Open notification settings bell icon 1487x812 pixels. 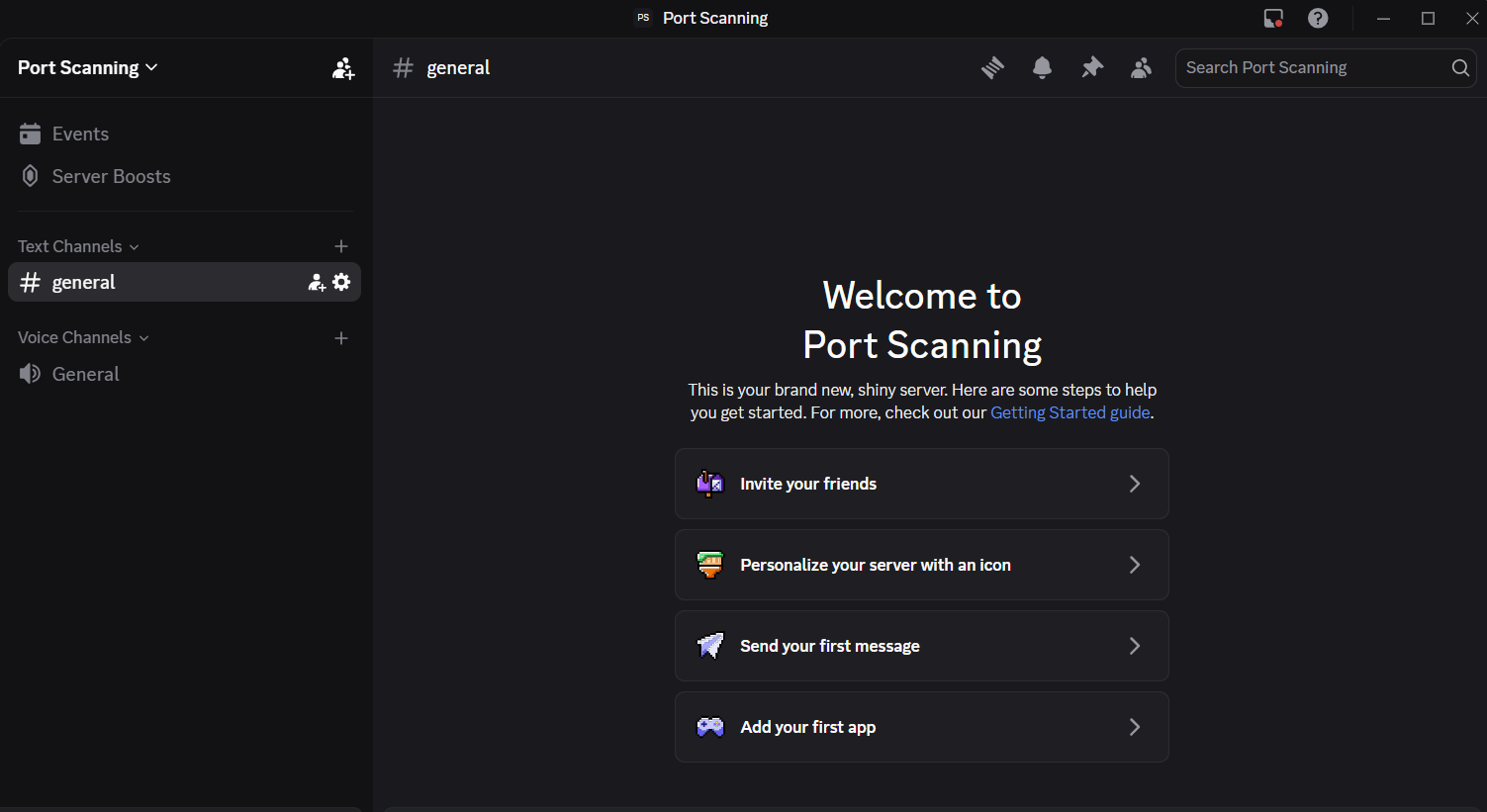[x=1042, y=67]
